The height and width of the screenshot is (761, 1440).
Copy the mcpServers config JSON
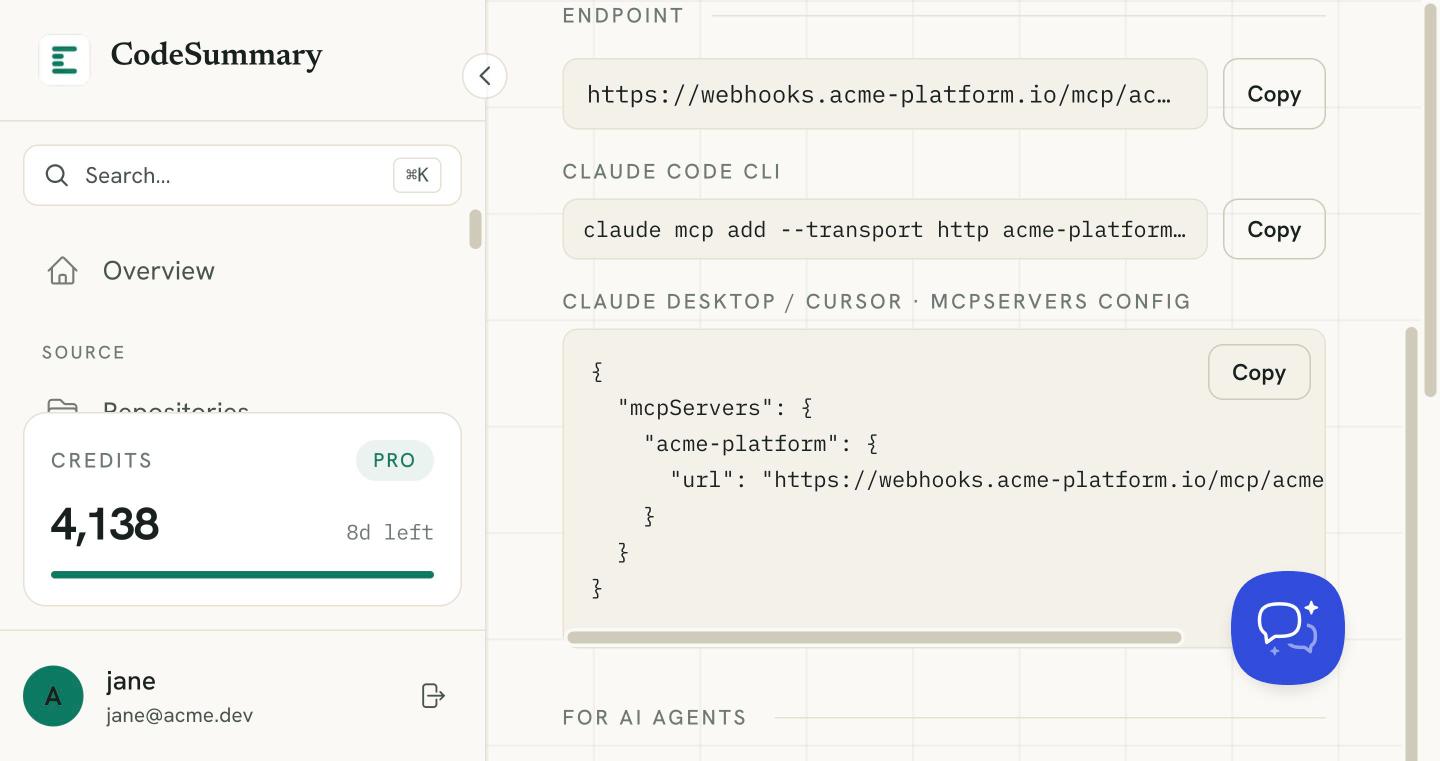pyautogui.click(x=1259, y=372)
